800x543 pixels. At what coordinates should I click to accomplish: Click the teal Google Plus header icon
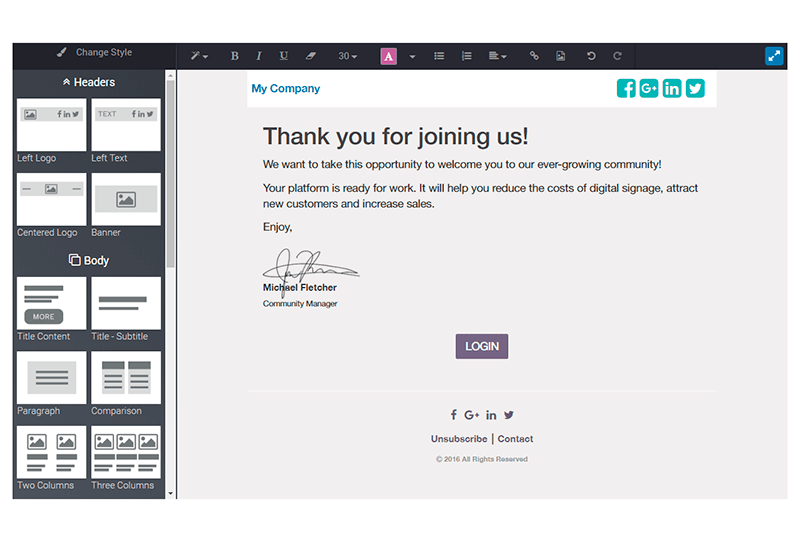click(649, 88)
